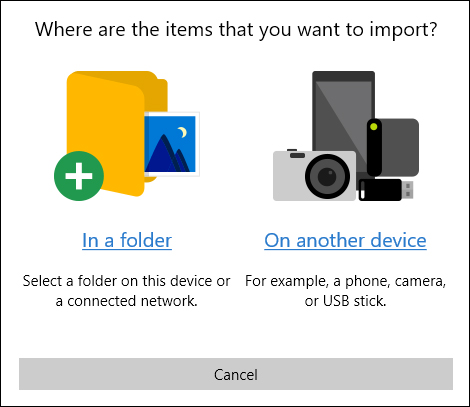Click the green LED on the dongle
This screenshot has width=470, height=407.
374,127
